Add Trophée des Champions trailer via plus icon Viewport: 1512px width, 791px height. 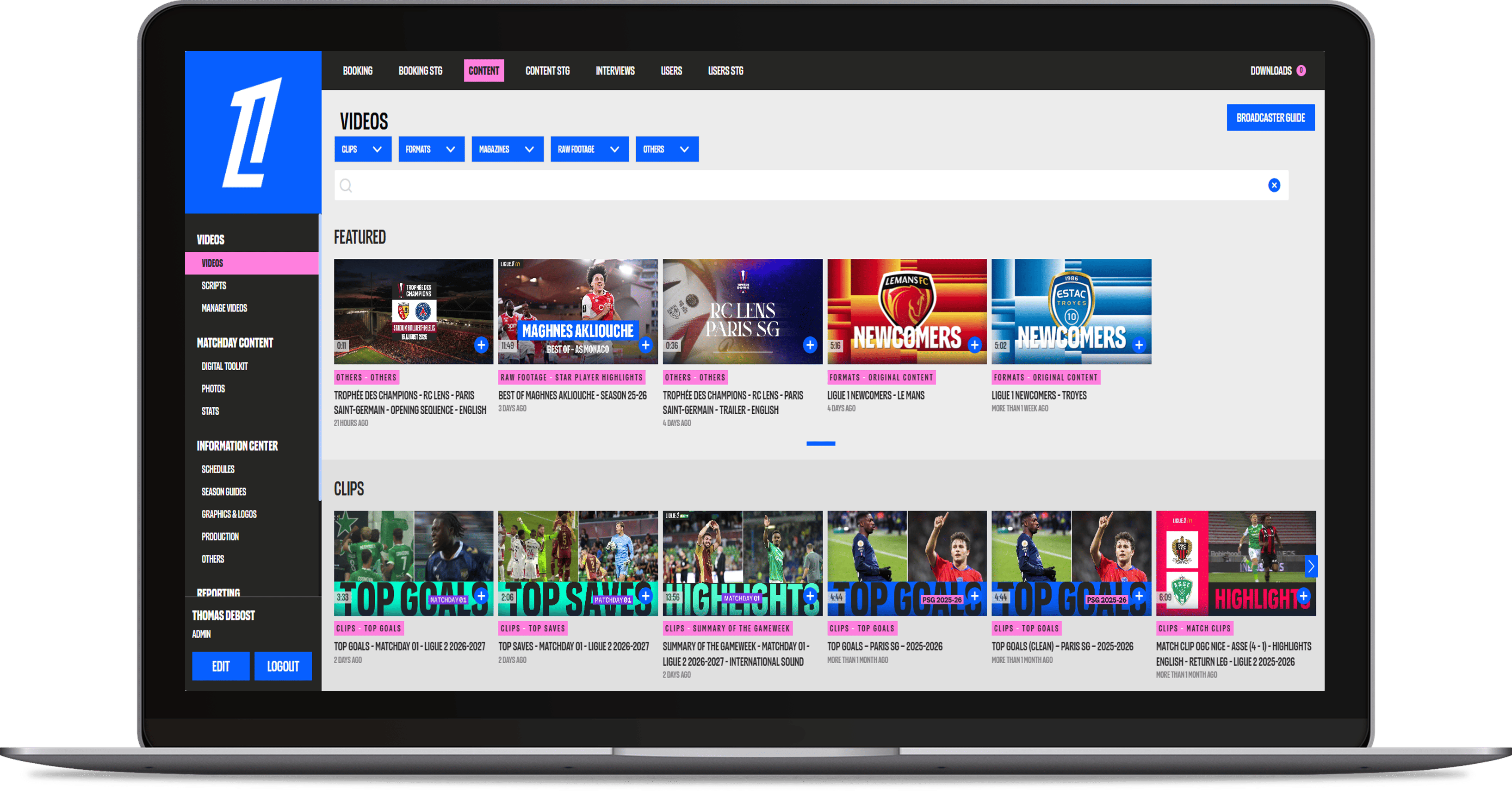click(x=810, y=345)
